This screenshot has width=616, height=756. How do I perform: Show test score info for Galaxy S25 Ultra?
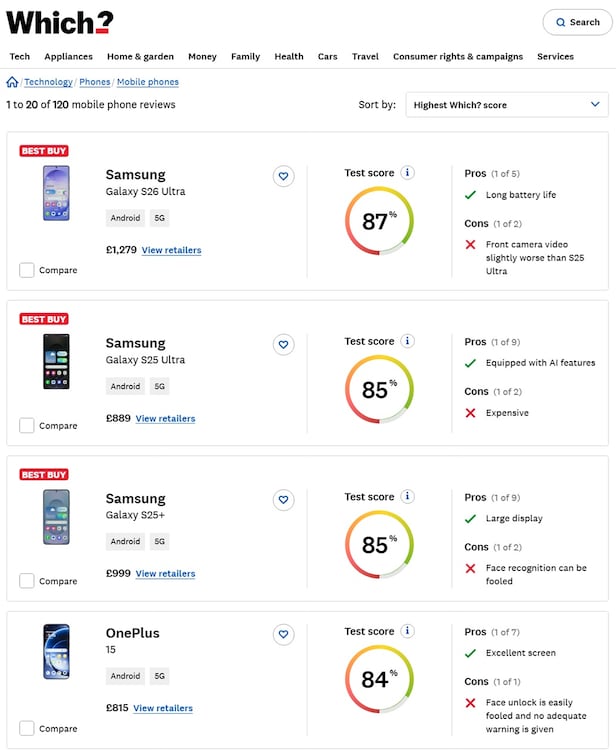point(407,341)
